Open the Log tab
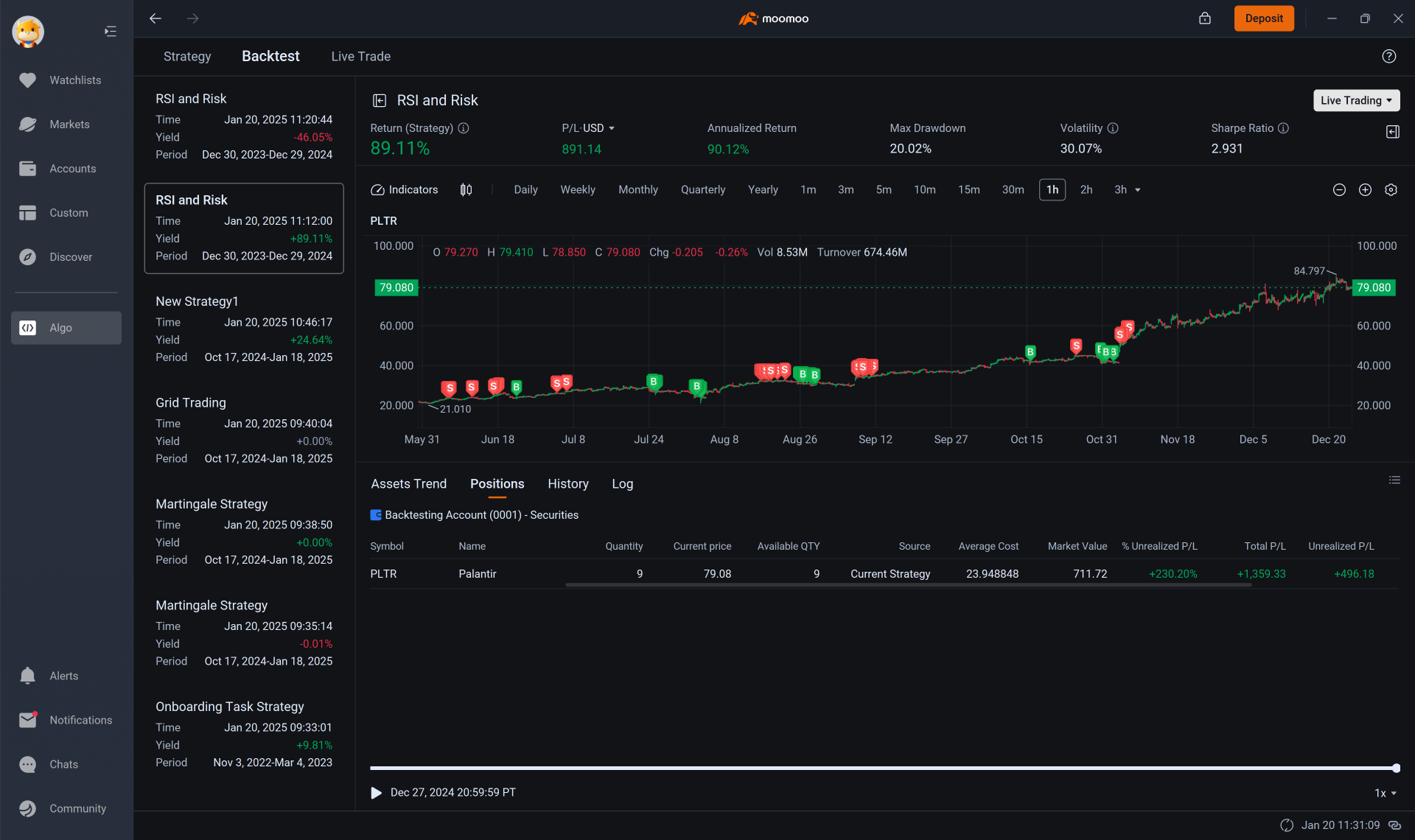Viewport: 1415px width, 840px height. coord(622,484)
